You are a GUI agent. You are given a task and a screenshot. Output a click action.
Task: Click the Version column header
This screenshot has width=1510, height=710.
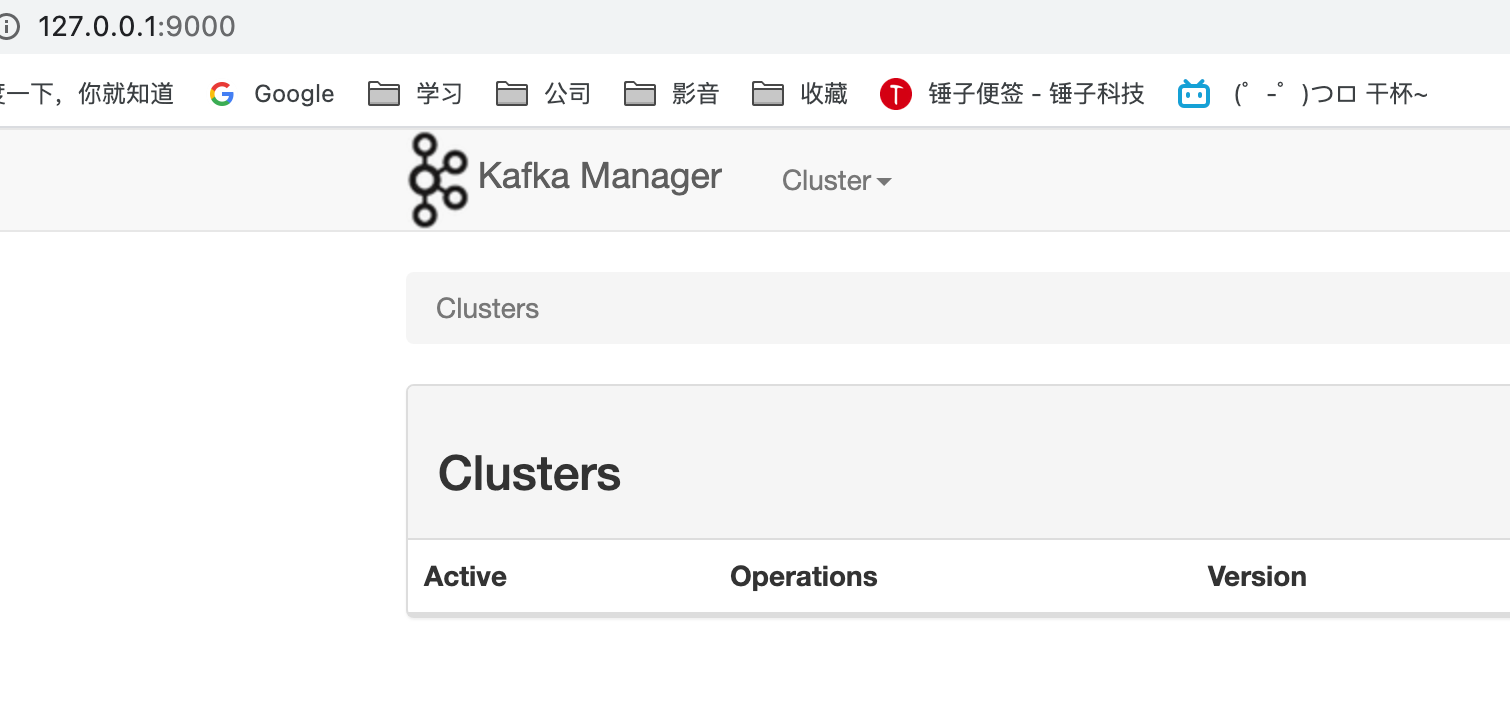coord(1256,576)
